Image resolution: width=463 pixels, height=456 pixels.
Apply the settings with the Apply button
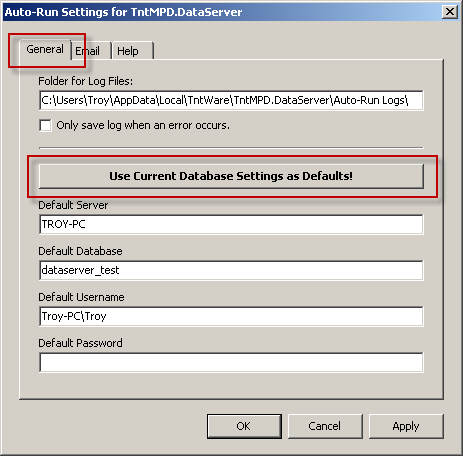click(x=406, y=426)
